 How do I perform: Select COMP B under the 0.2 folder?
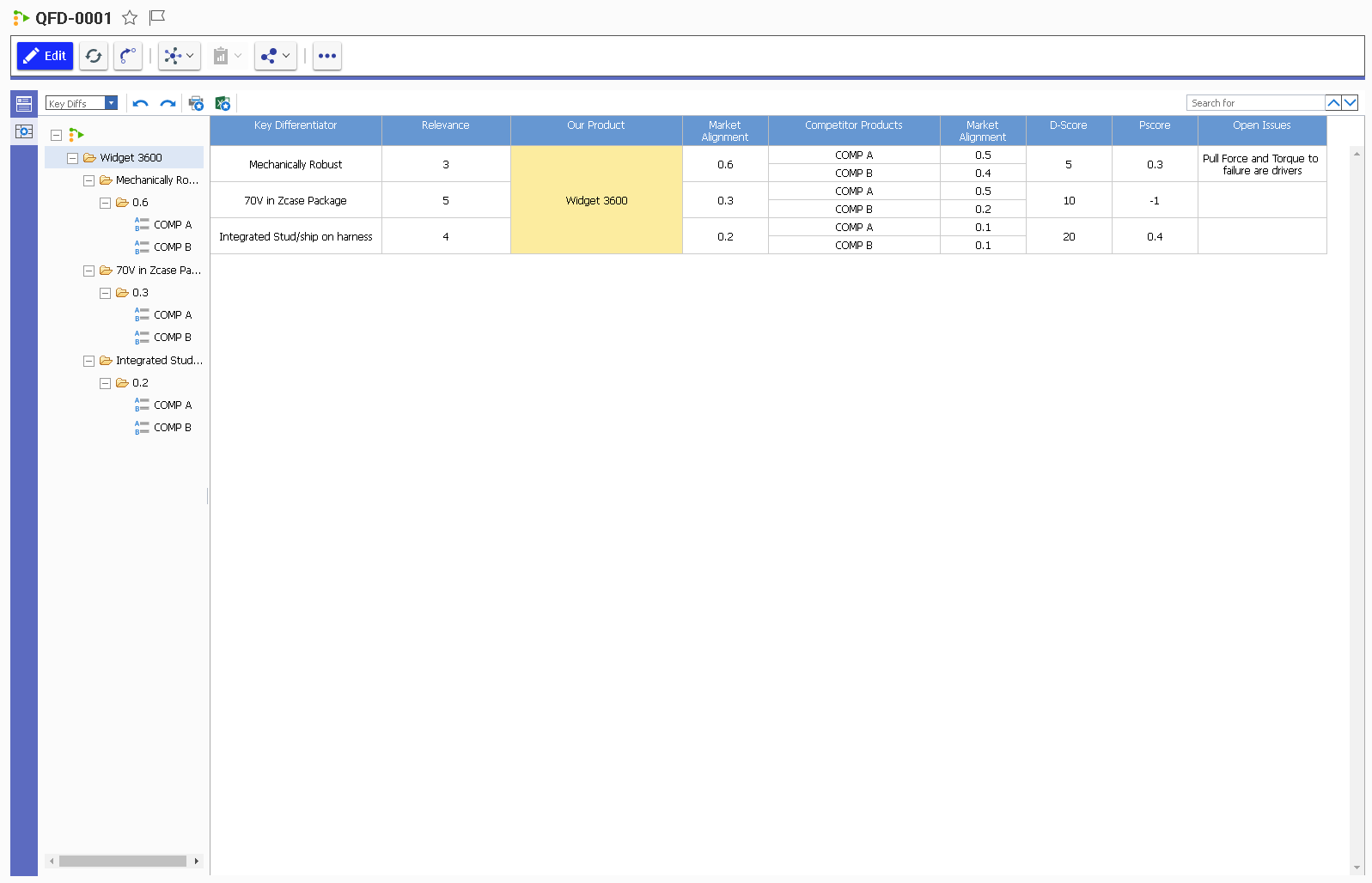click(173, 428)
